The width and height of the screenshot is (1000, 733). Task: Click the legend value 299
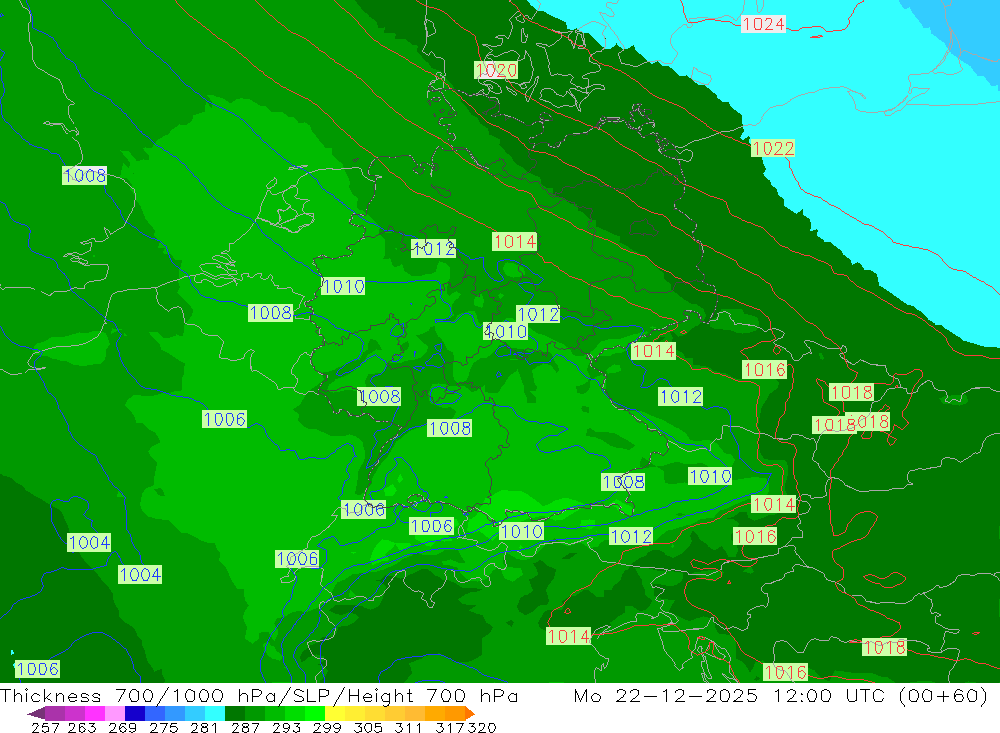click(x=327, y=727)
